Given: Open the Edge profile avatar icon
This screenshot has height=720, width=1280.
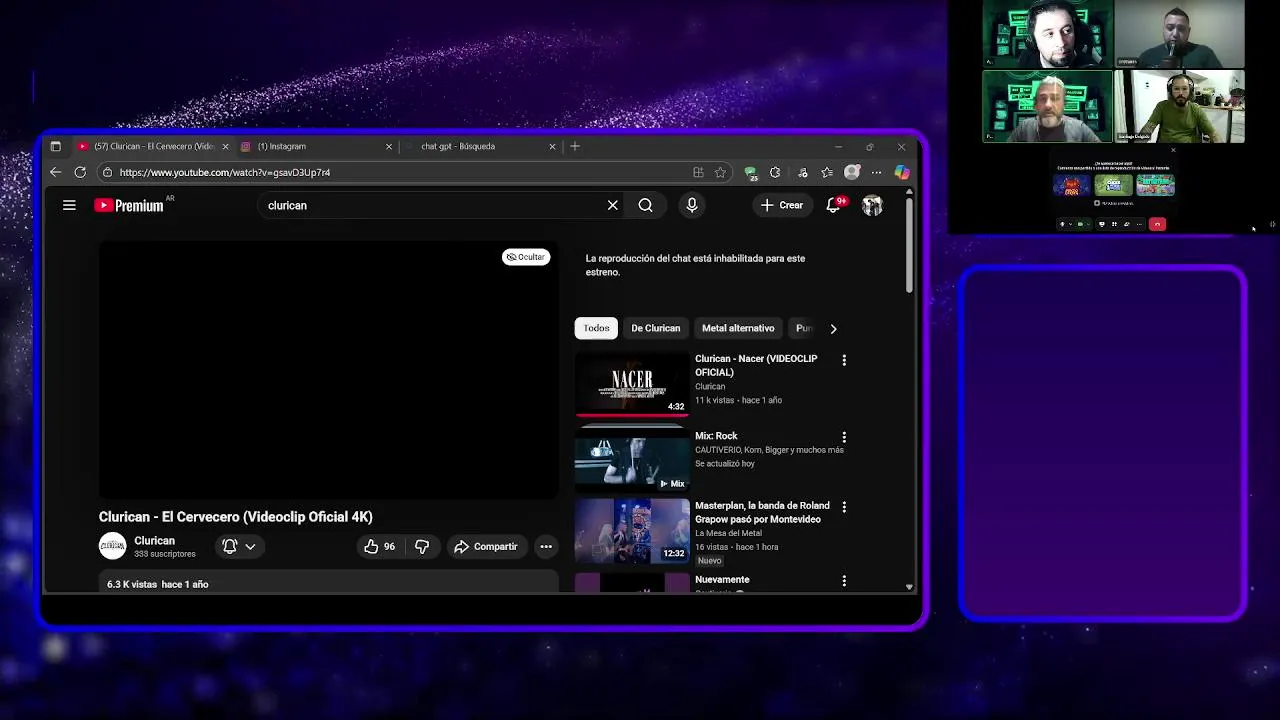Looking at the screenshot, I should tap(852, 172).
